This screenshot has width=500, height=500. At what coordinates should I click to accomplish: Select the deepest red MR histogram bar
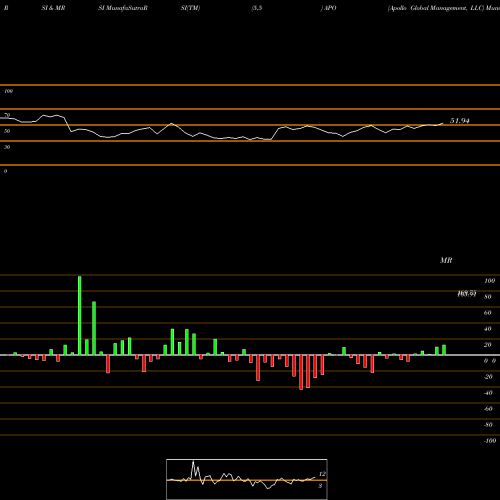(301, 372)
